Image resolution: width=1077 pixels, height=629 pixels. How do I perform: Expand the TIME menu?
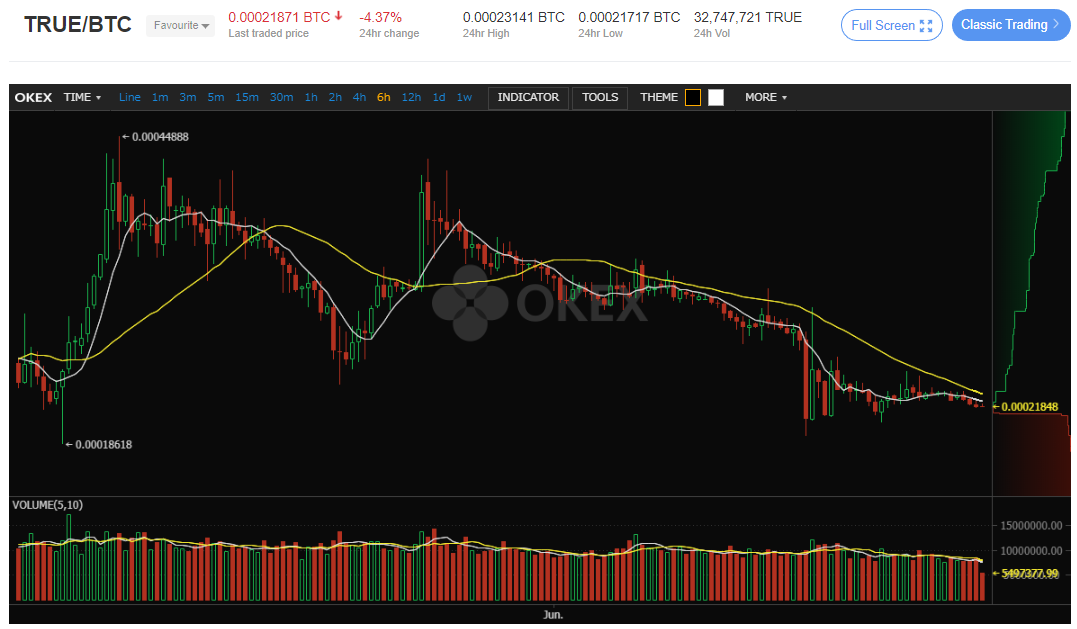click(x=82, y=98)
